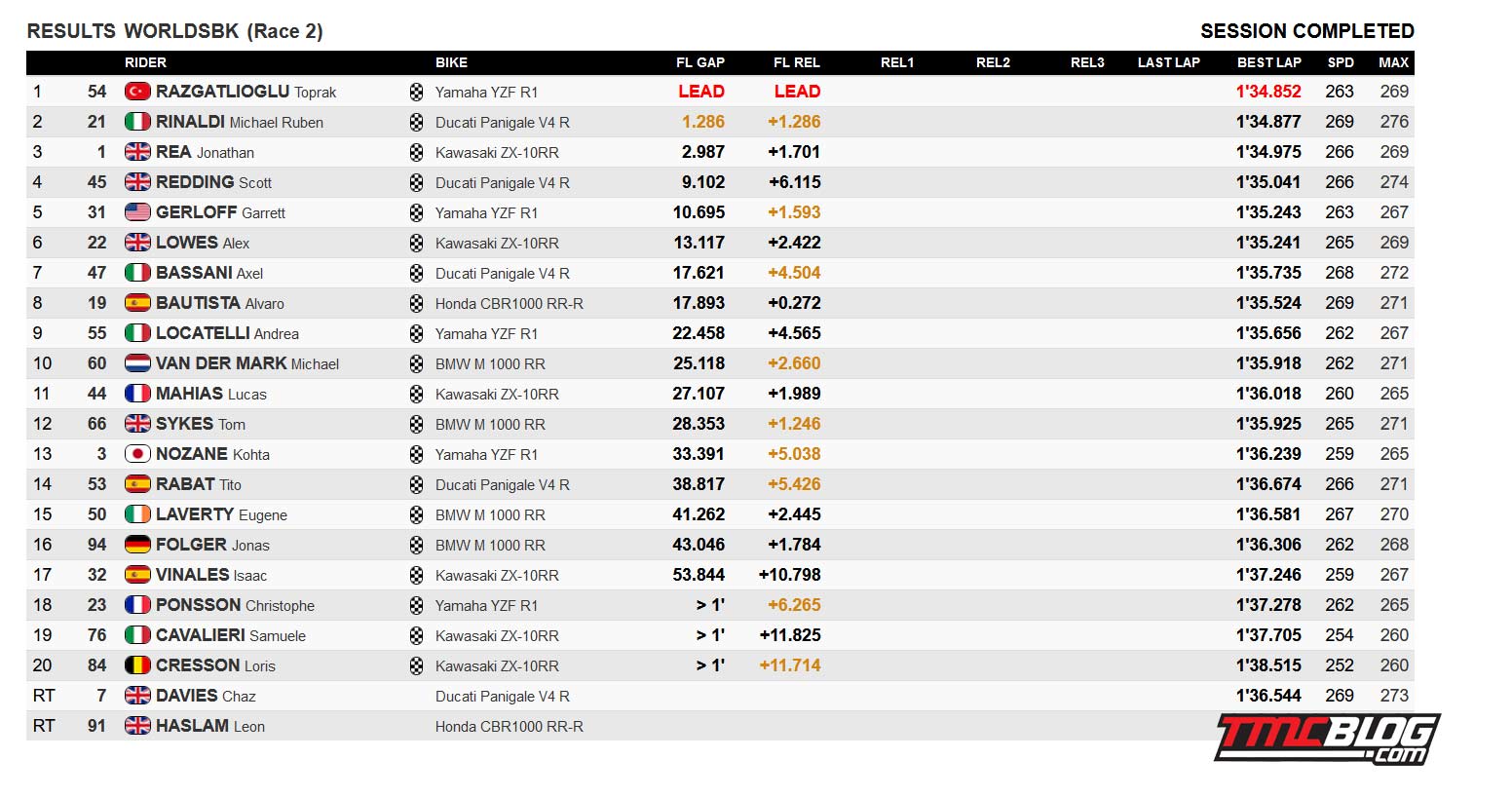
Task: Select rider name 'LOCATELLI Andrea'
Action: tap(227, 333)
